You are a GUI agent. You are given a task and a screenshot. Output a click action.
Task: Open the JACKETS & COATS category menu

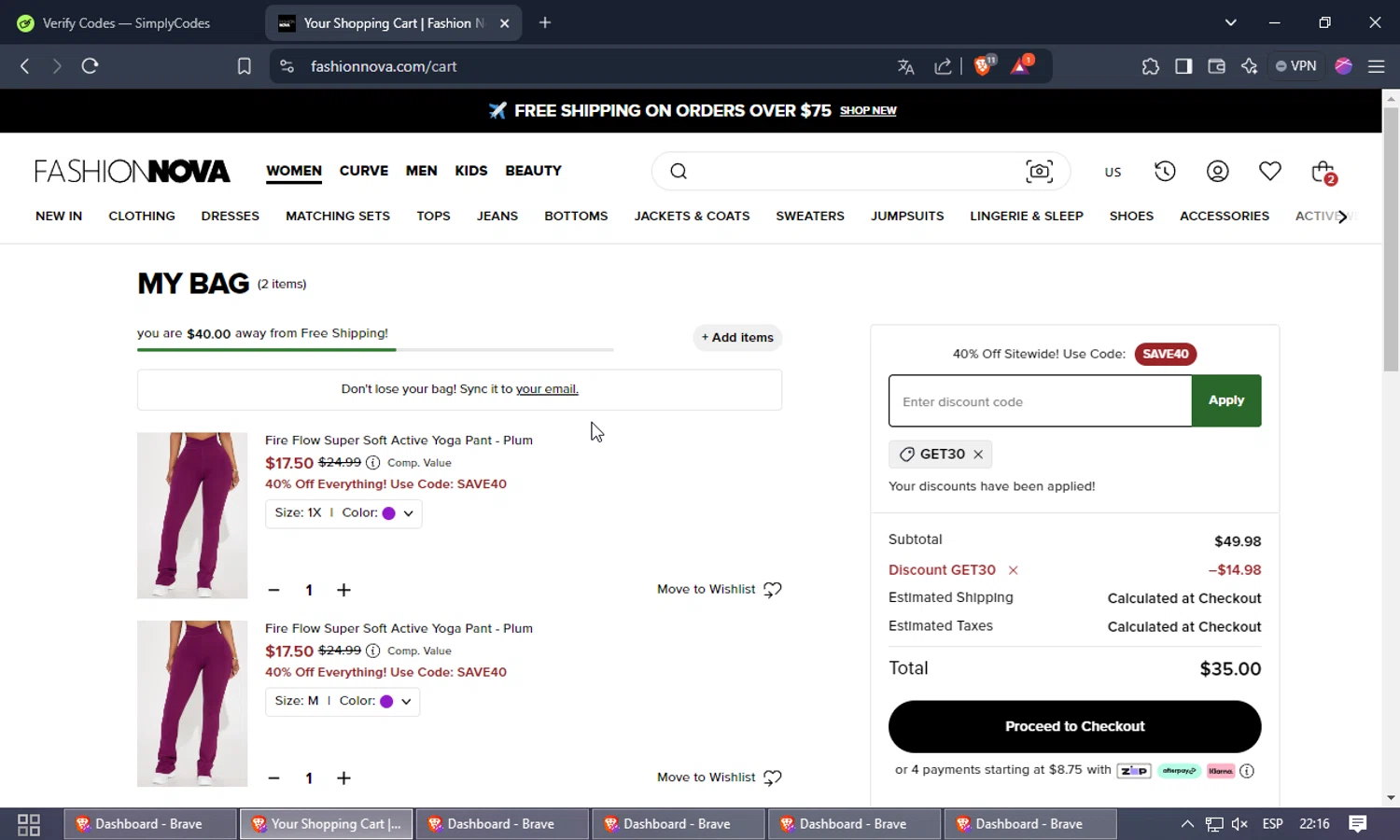coord(692,216)
